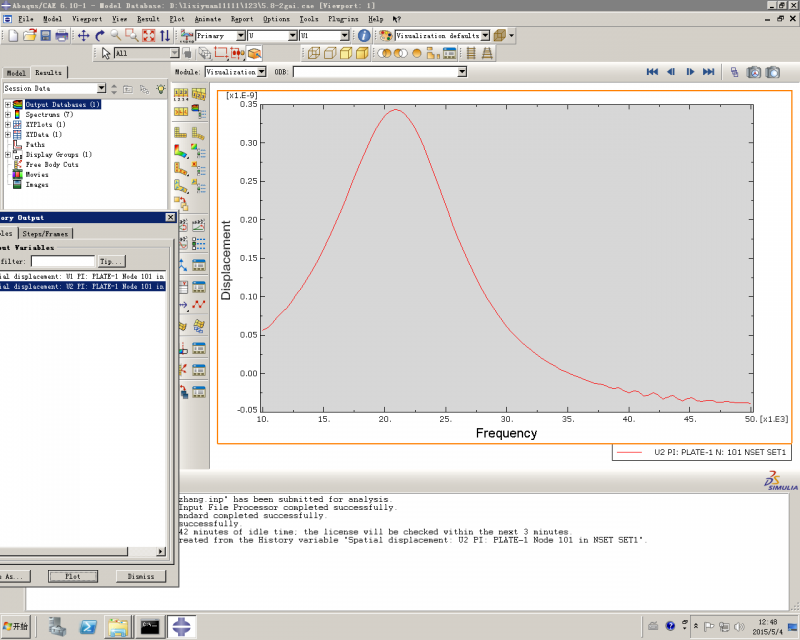
Task: Jump to the first frame button
Action: (x=652, y=72)
